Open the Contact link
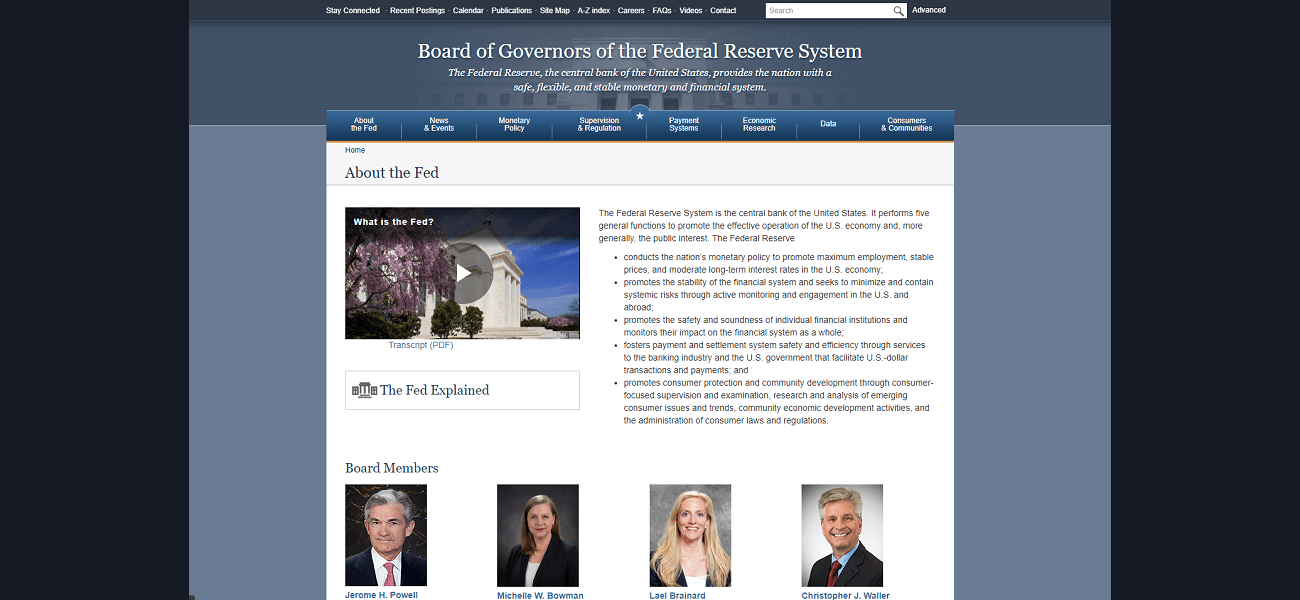This screenshot has height=600, width=1300. tap(723, 11)
